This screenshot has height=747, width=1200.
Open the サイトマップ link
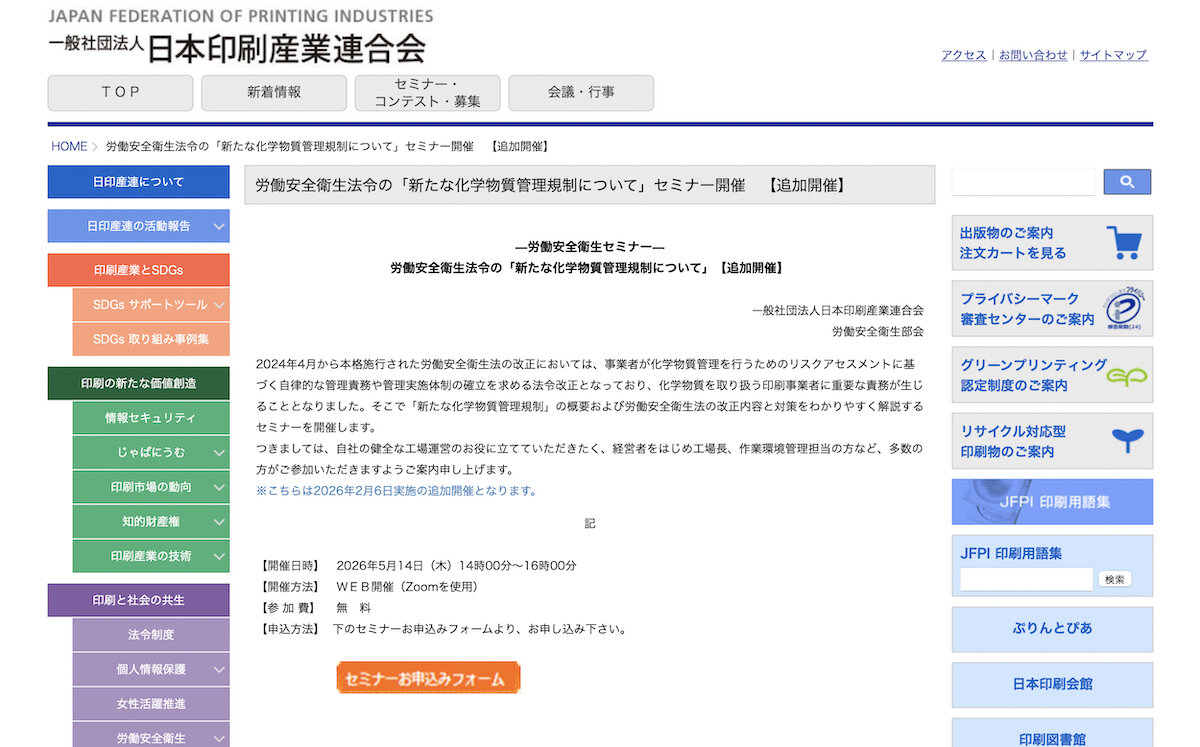(x=1113, y=55)
